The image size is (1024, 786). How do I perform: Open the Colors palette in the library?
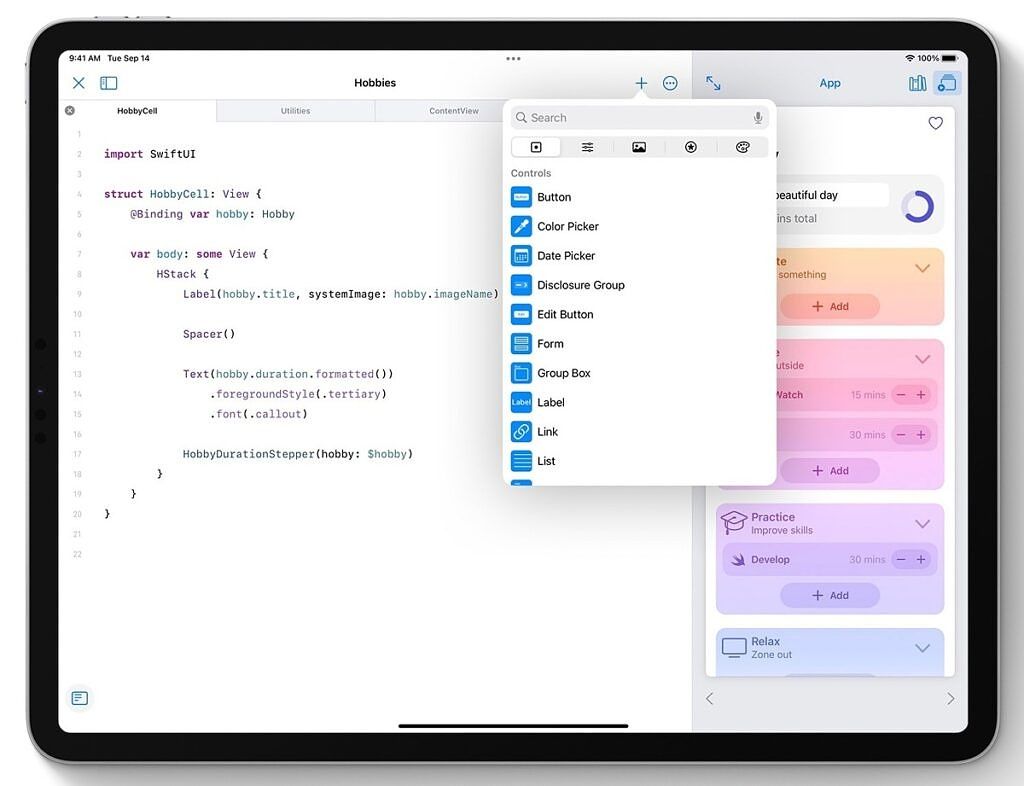(x=743, y=147)
